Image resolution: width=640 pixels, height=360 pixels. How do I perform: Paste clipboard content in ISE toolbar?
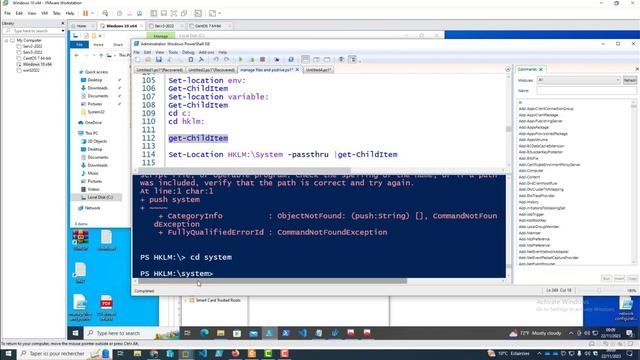coord(191,60)
